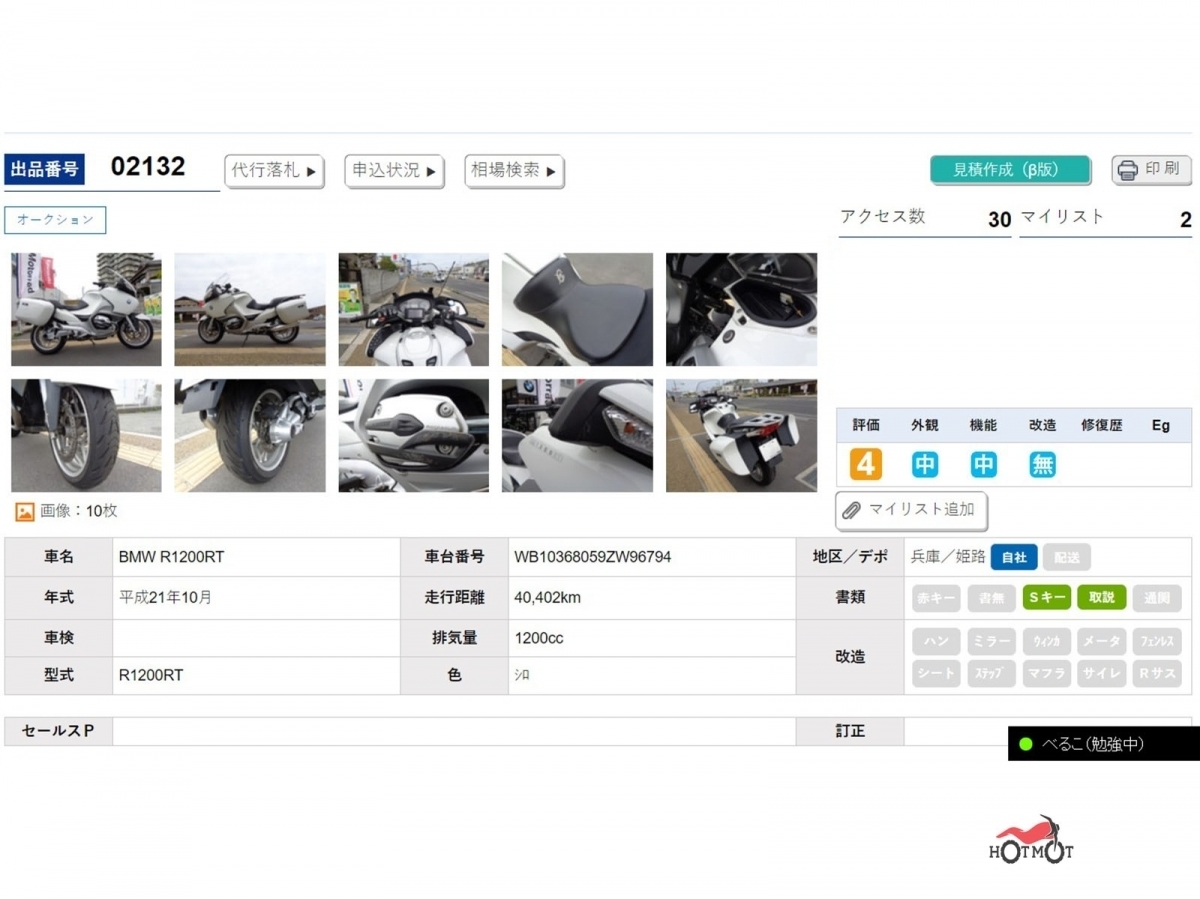Viewport: 1200px width, 899px height.
Task: Toggle the green Sキー tag
Action: click(x=1047, y=598)
